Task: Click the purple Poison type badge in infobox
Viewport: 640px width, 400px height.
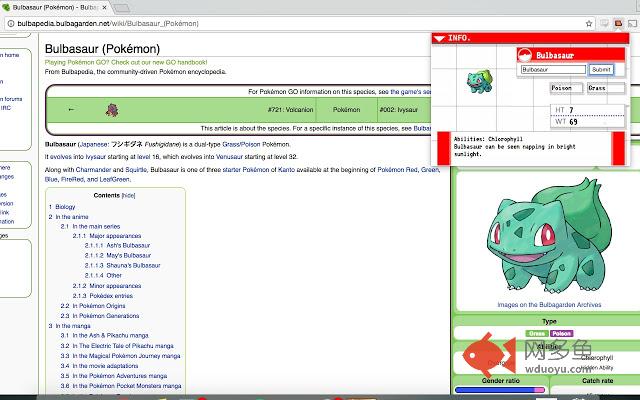Action: [x=562, y=333]
